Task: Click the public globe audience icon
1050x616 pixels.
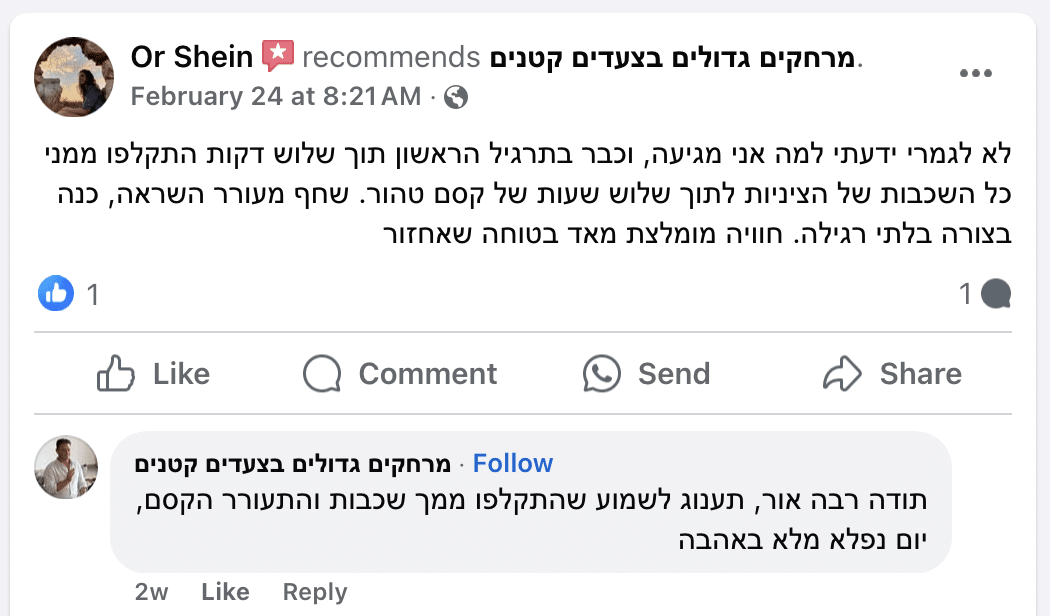Action: point(455,97)
